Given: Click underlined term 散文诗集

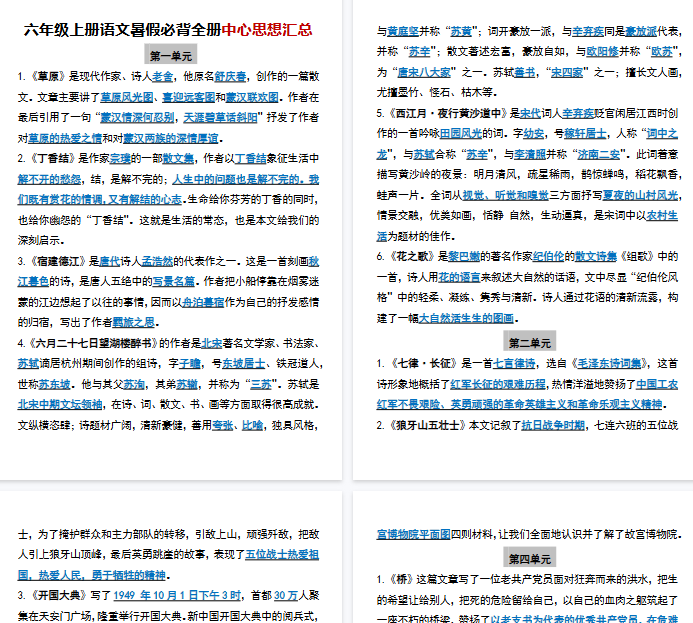Looking at the screenshot, I should click(x=596, y=257).
